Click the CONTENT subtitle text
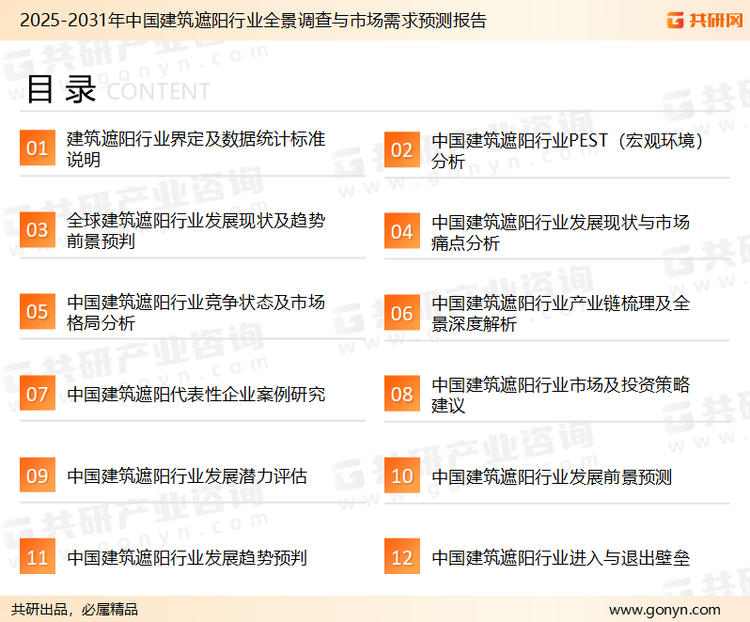The image size is (750, 622). click(x=158, y=91)
